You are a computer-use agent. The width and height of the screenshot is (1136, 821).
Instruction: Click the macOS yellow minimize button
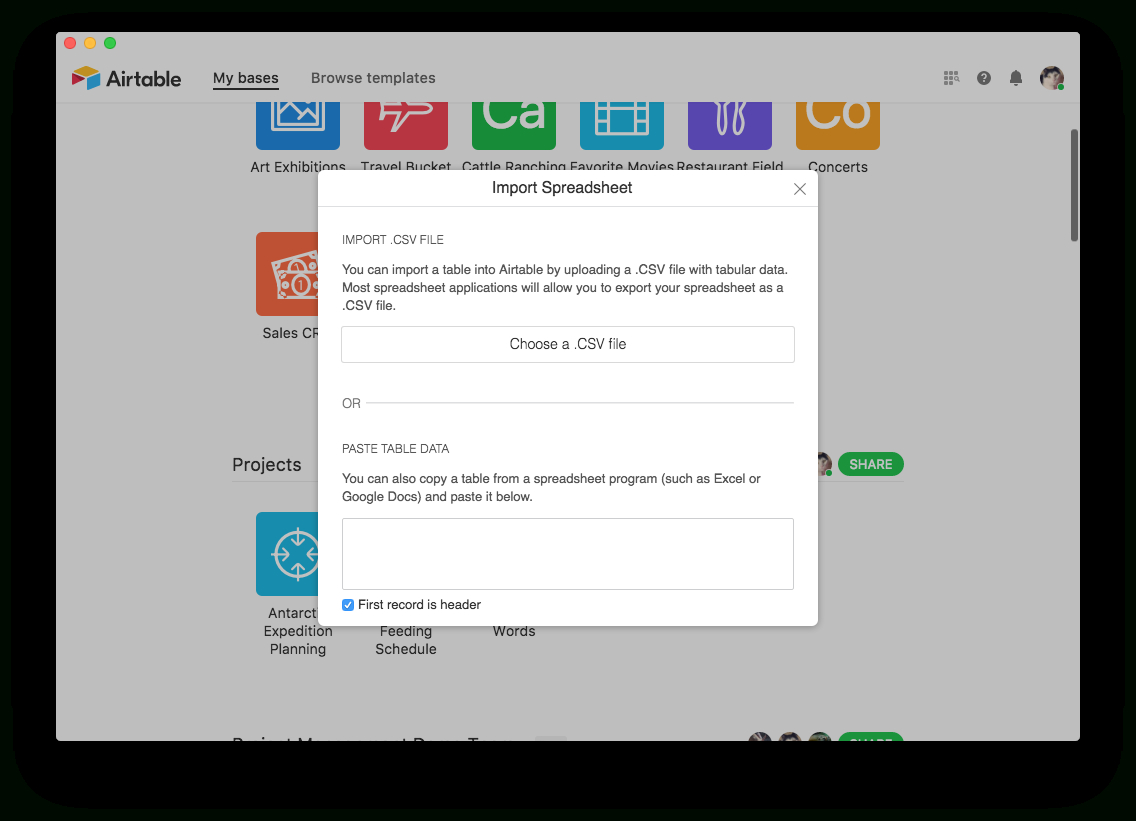coord(90,43)
